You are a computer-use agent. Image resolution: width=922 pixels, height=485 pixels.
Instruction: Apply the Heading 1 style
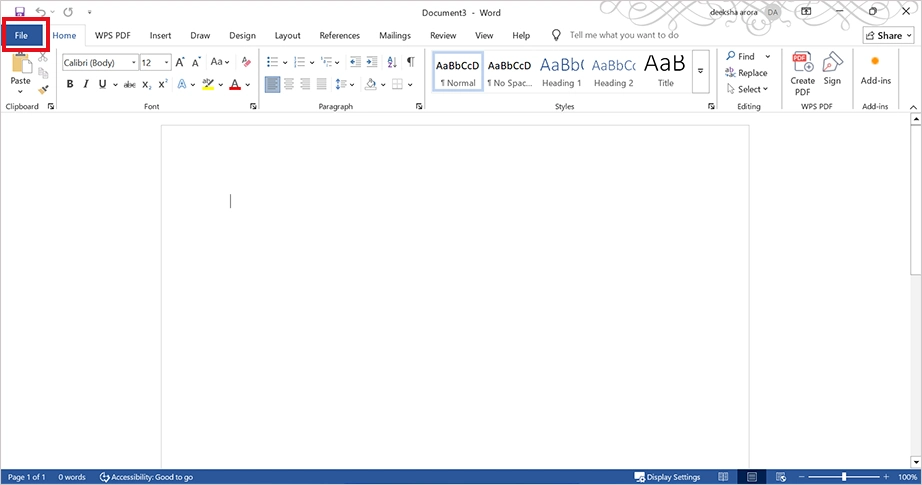(562, 71)
